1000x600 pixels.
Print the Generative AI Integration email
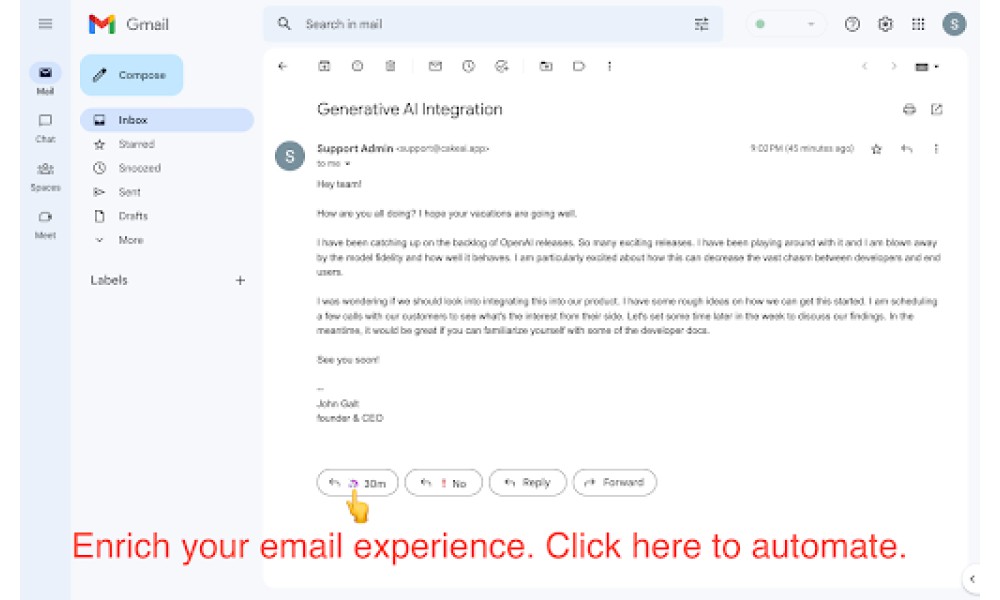[909, 110]
